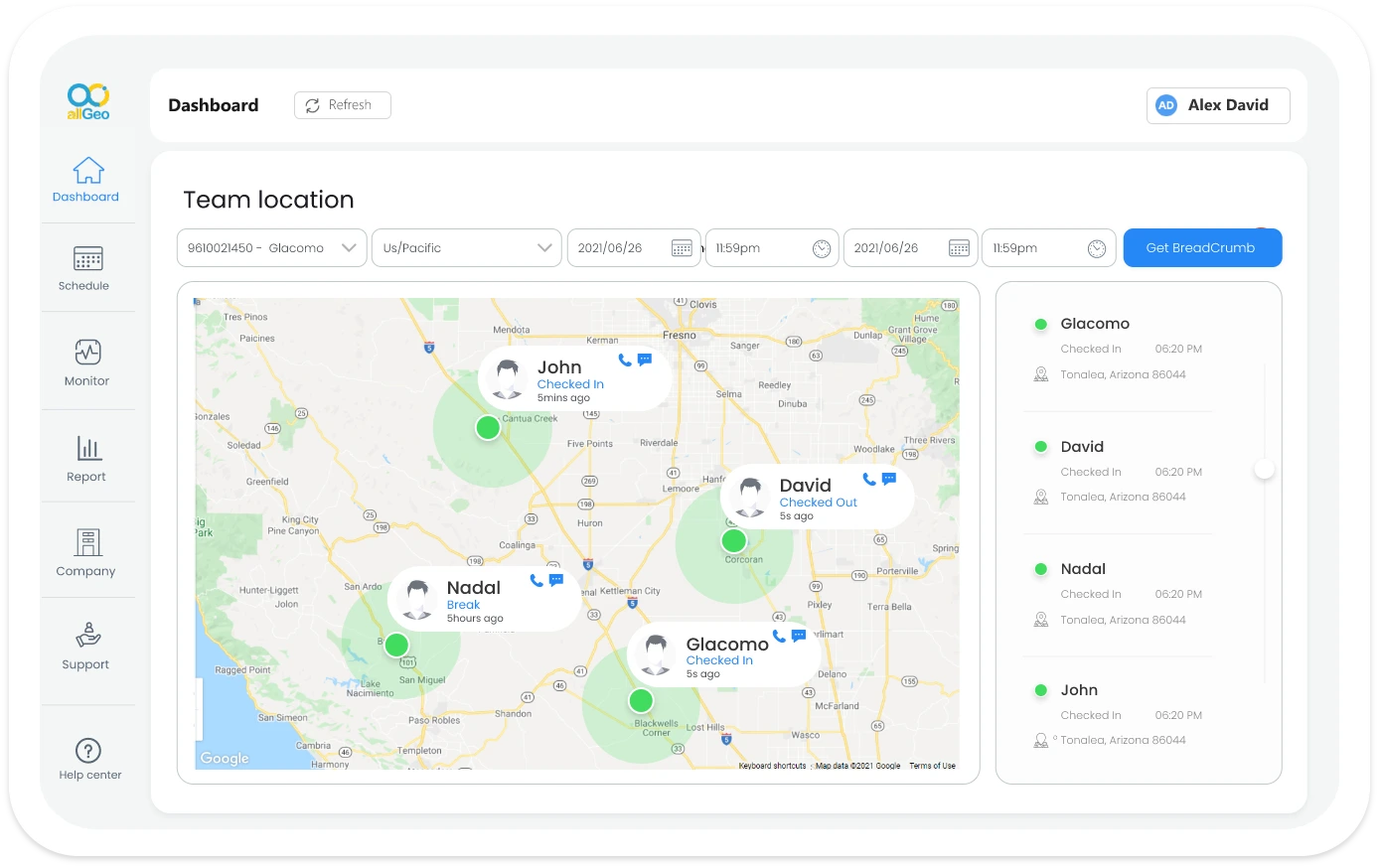Open map Terms of Use link
Screen dimensions: 1379x868
pyautogui.click(x=932, y=766)
